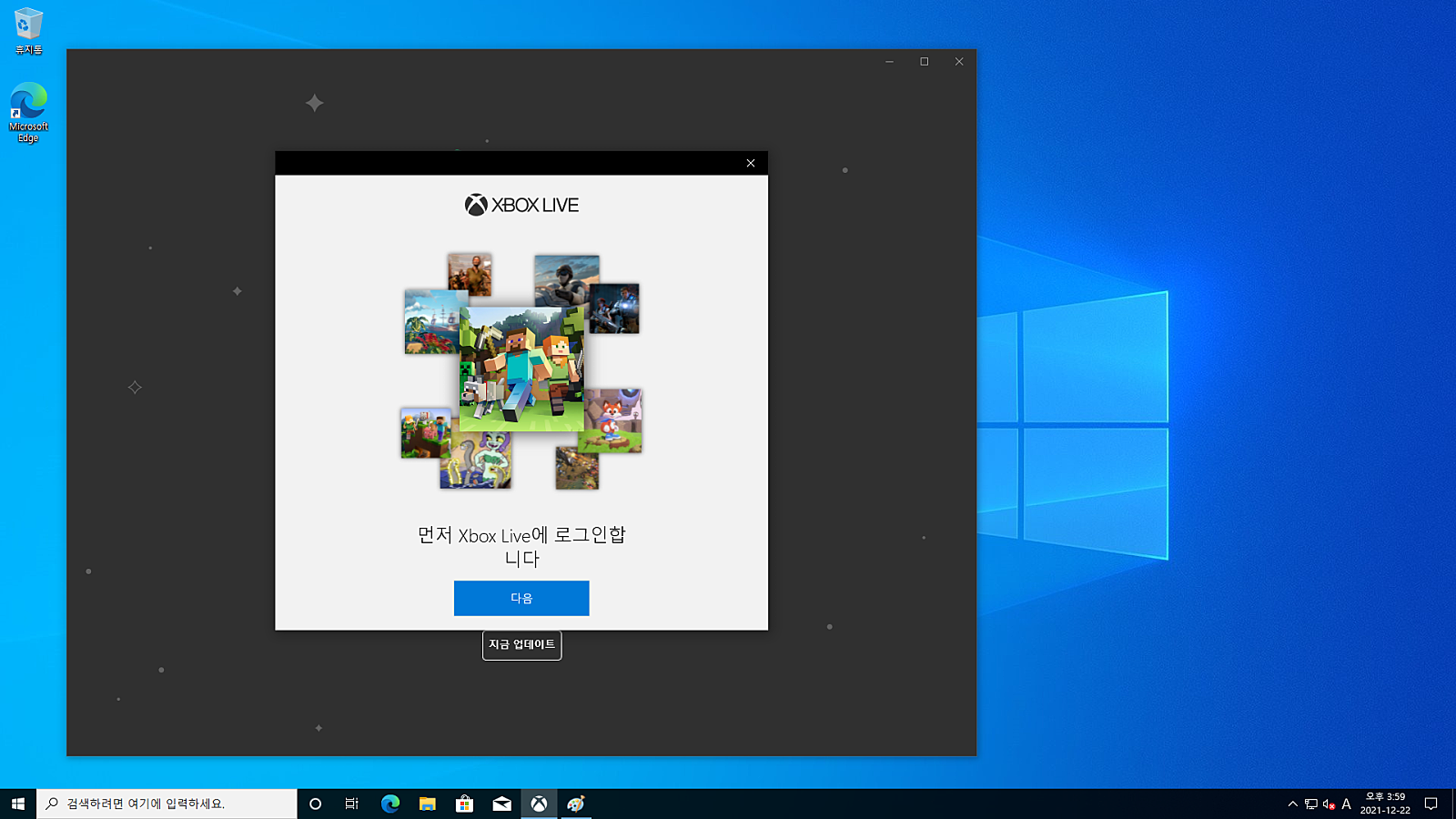
Task: Open the taskbar clock and date
Action: coord(1385,804)
